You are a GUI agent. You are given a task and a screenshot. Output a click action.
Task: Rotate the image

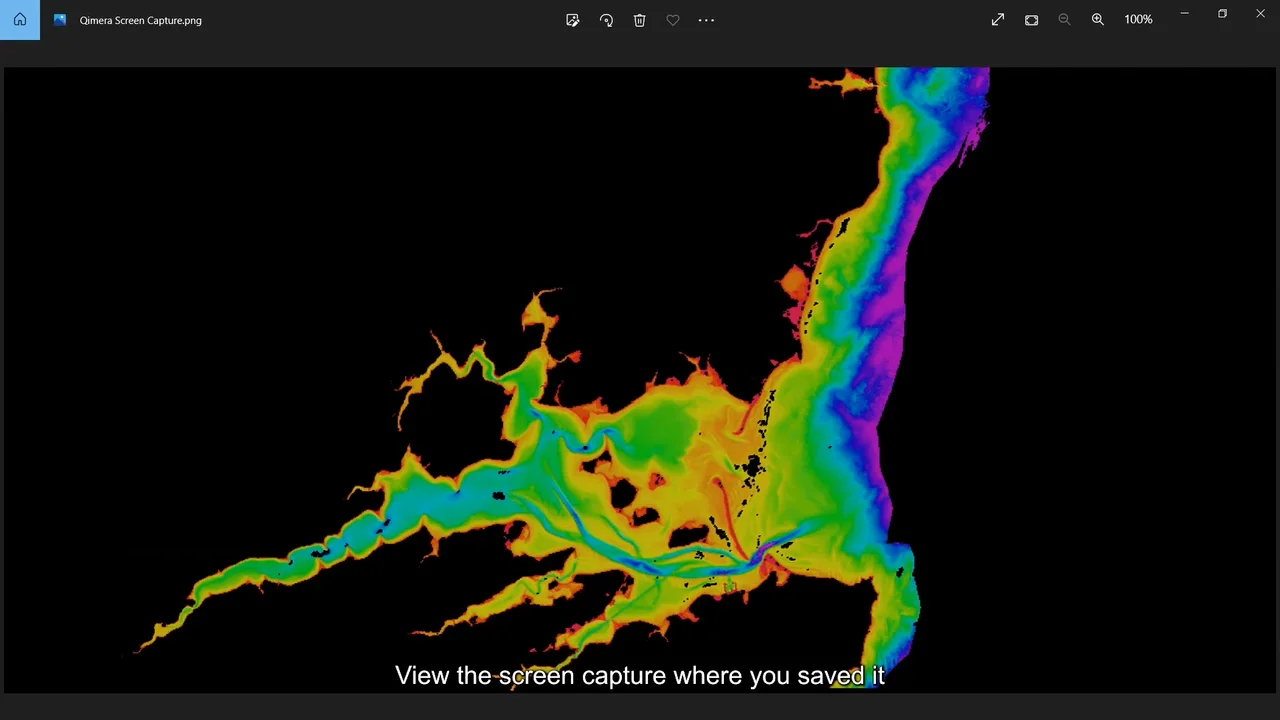coord(606,20)
